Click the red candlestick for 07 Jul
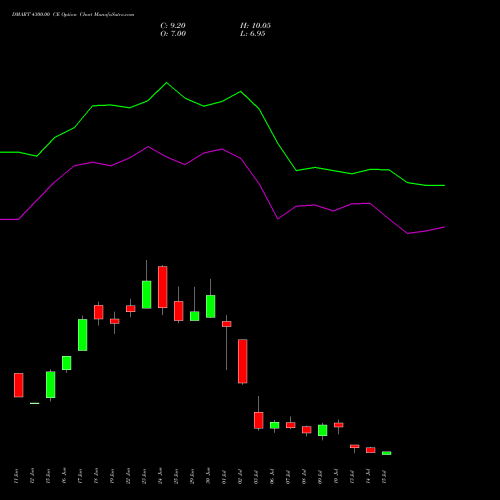 click(291, 425)
